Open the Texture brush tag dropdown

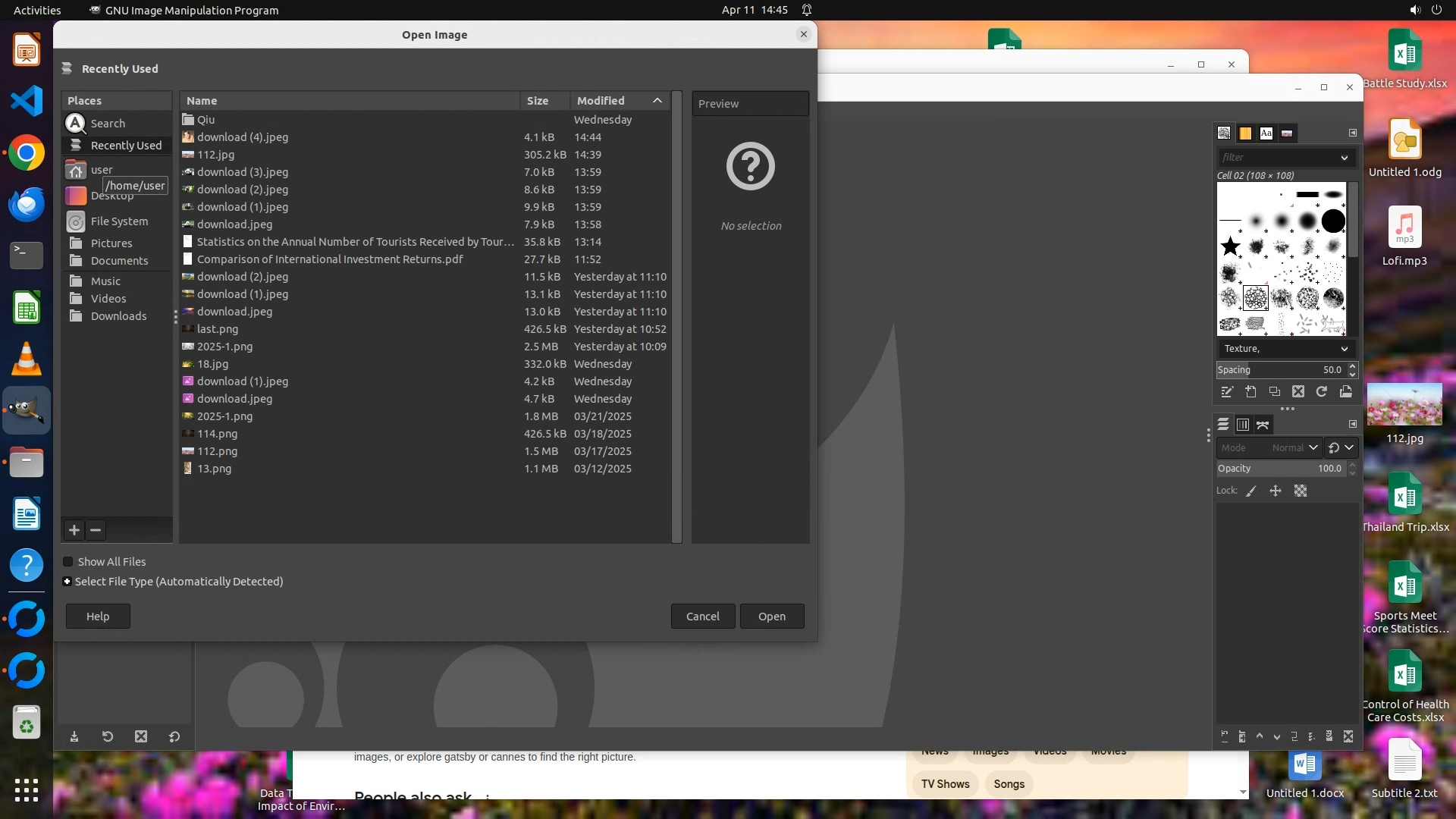(1344, 349)
